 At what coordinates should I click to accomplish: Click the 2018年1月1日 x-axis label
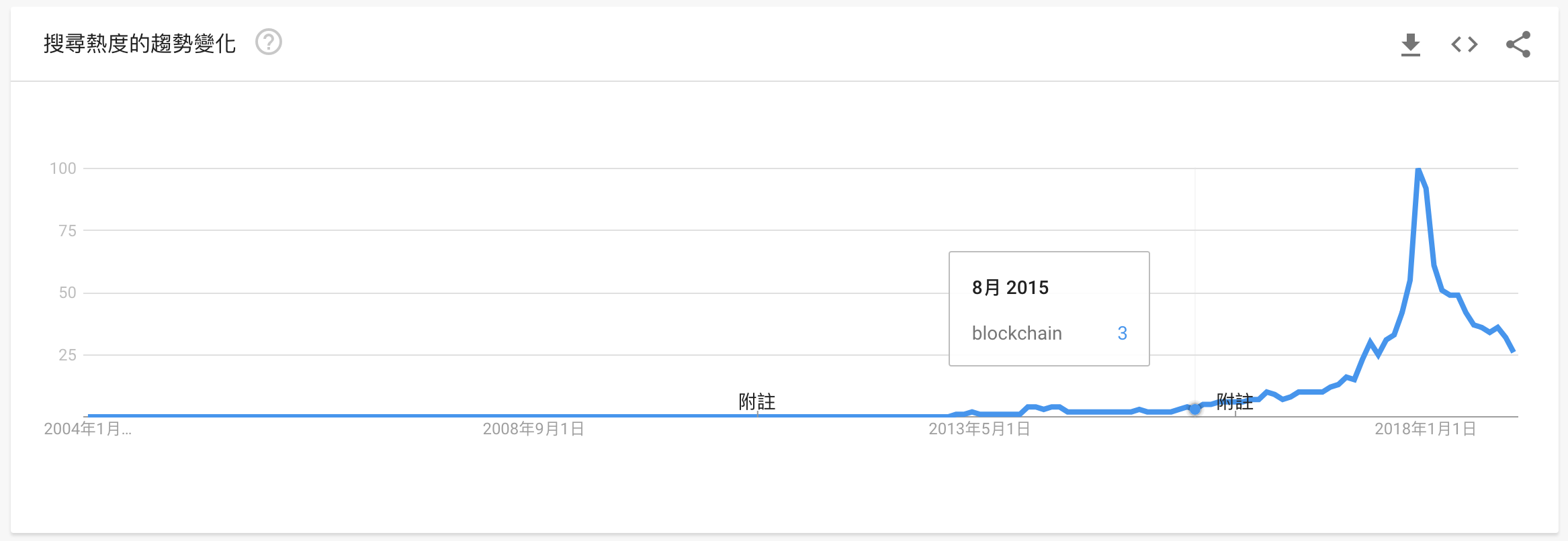[1425, 429]
